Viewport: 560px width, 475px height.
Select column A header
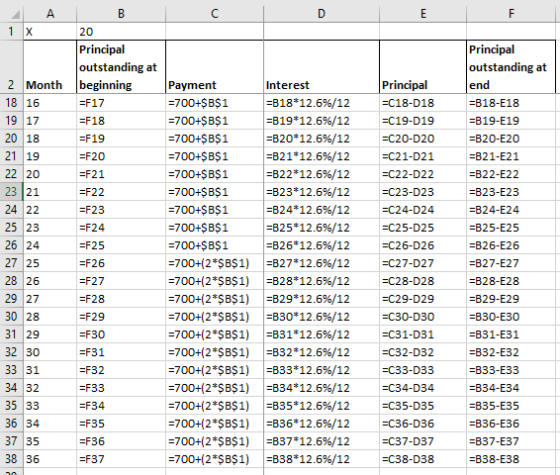click(x=50, y=14)
